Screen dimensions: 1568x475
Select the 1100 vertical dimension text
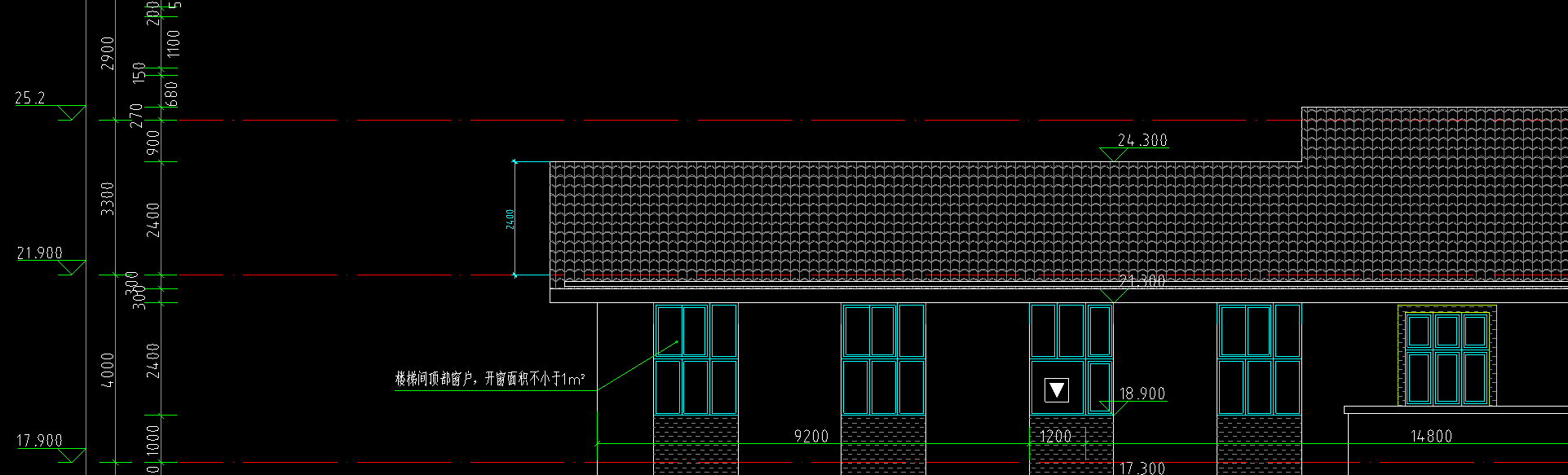pyautogui.click(x=172, y=44)
